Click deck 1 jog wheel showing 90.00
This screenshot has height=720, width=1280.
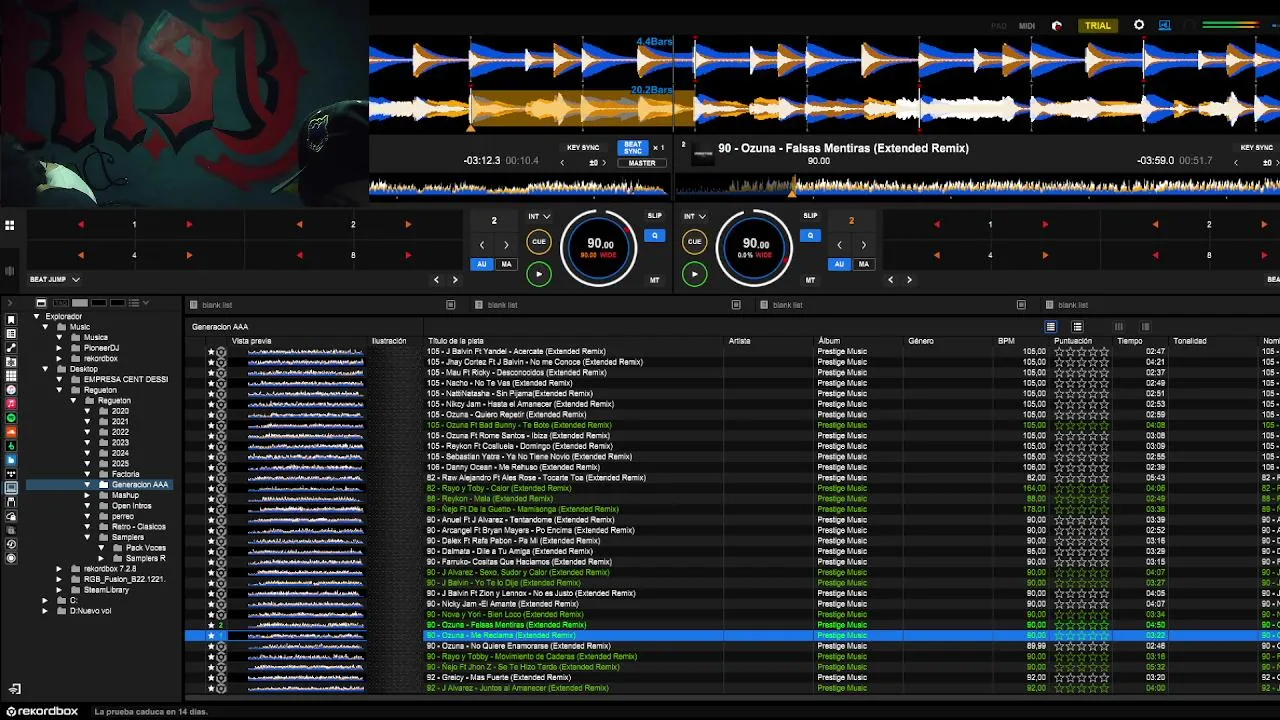click(x=599, y=246)
